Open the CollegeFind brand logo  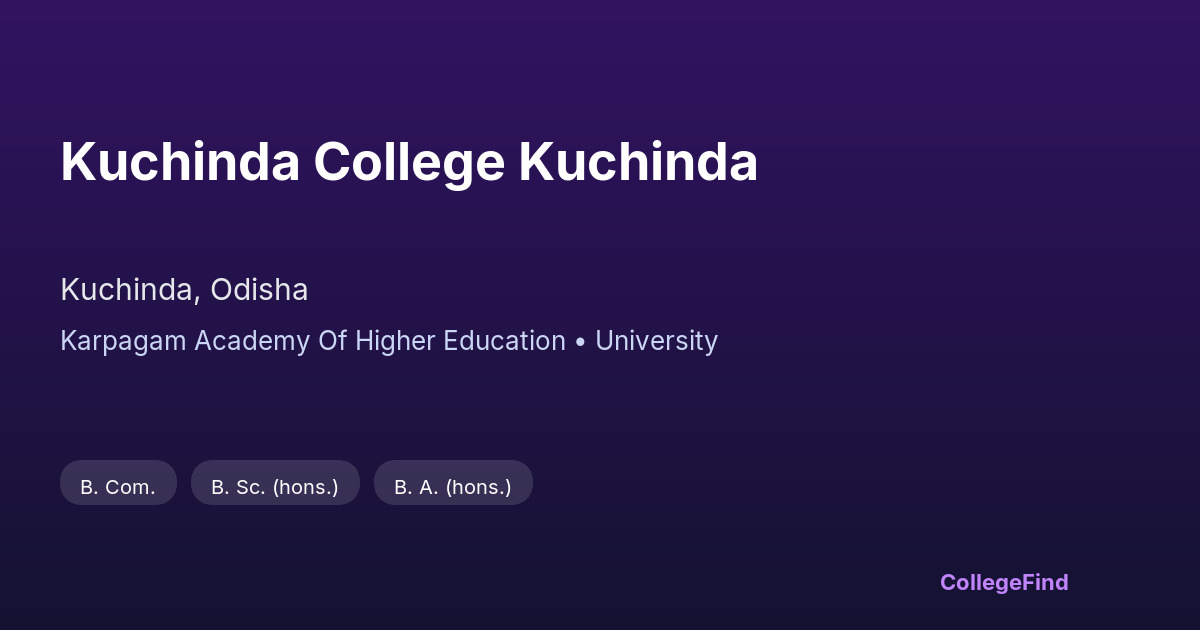pos(1004,582)
